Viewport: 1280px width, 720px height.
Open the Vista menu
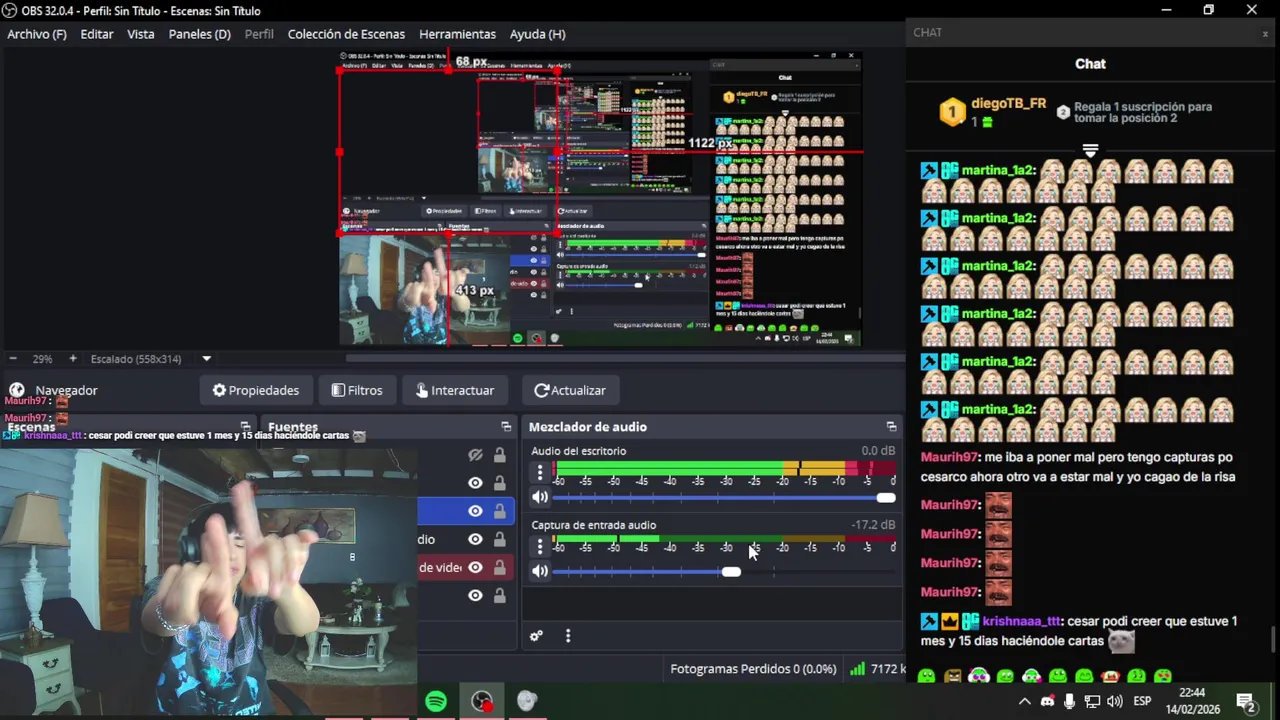[x=141, y=34]
